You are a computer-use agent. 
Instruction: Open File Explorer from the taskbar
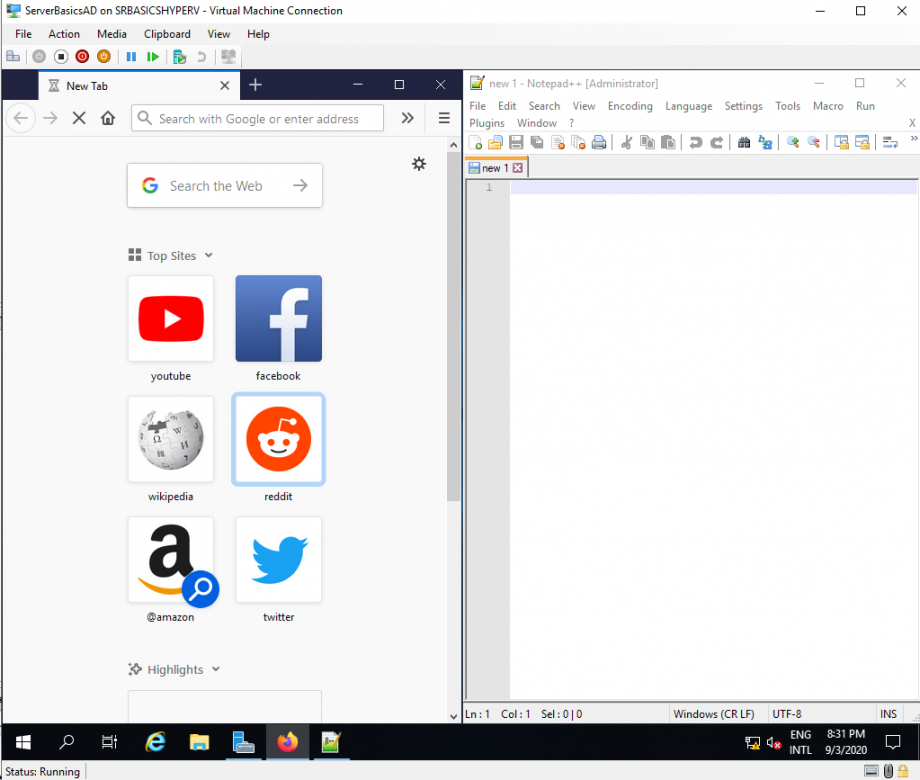click(199, 743)
